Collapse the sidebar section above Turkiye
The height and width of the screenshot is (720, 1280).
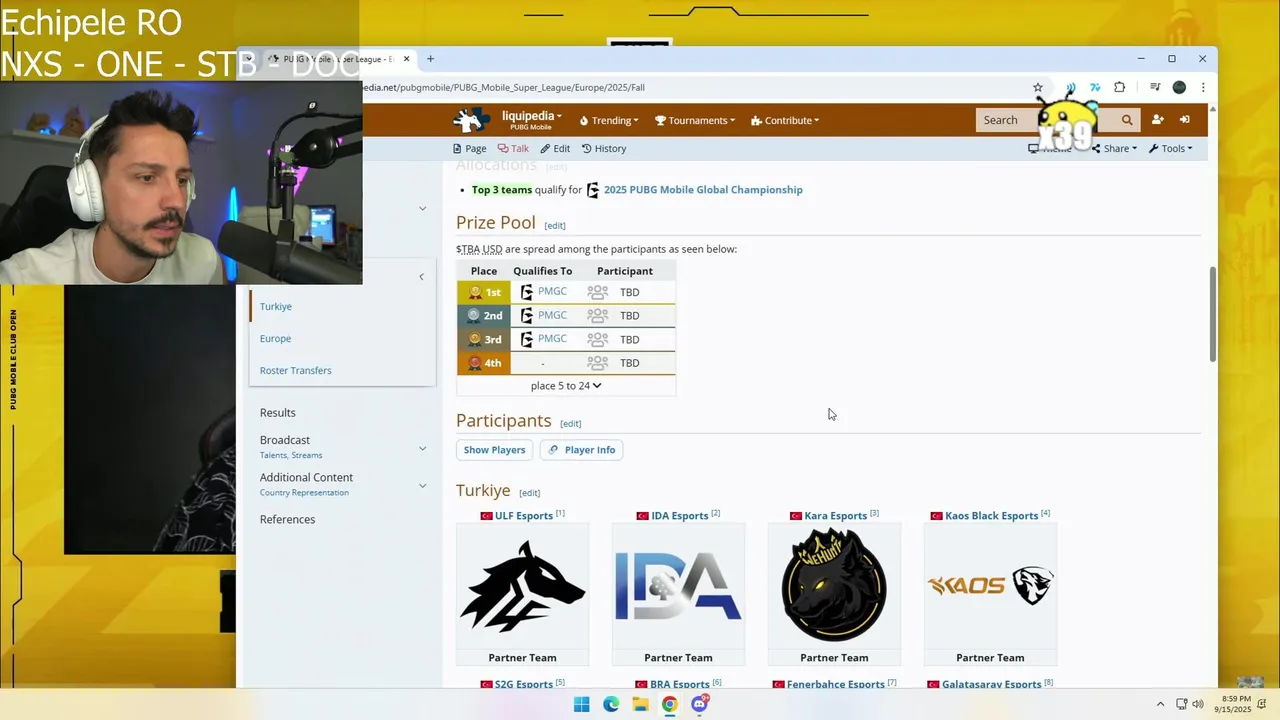tap(421, 277)
